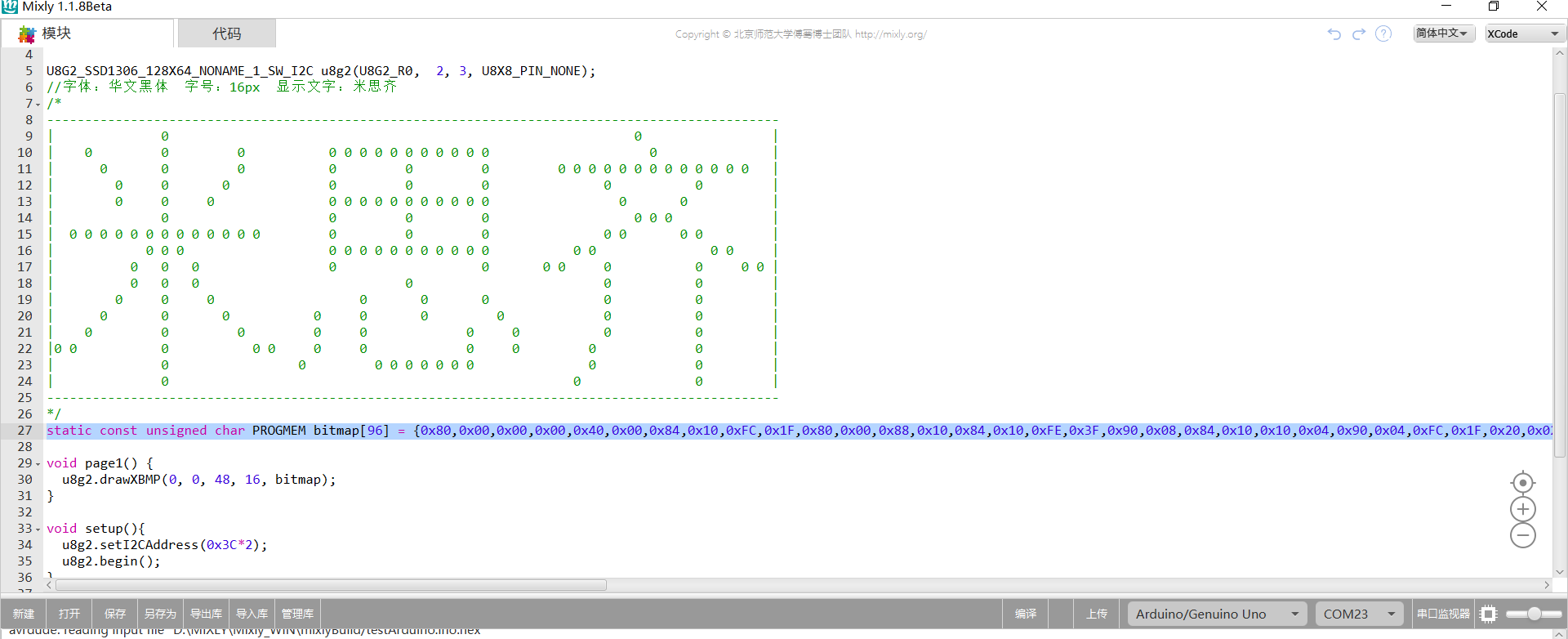The image size is (1568, 639).
Task: Click 打开 to open a file
Action: (x=69, y=614)
